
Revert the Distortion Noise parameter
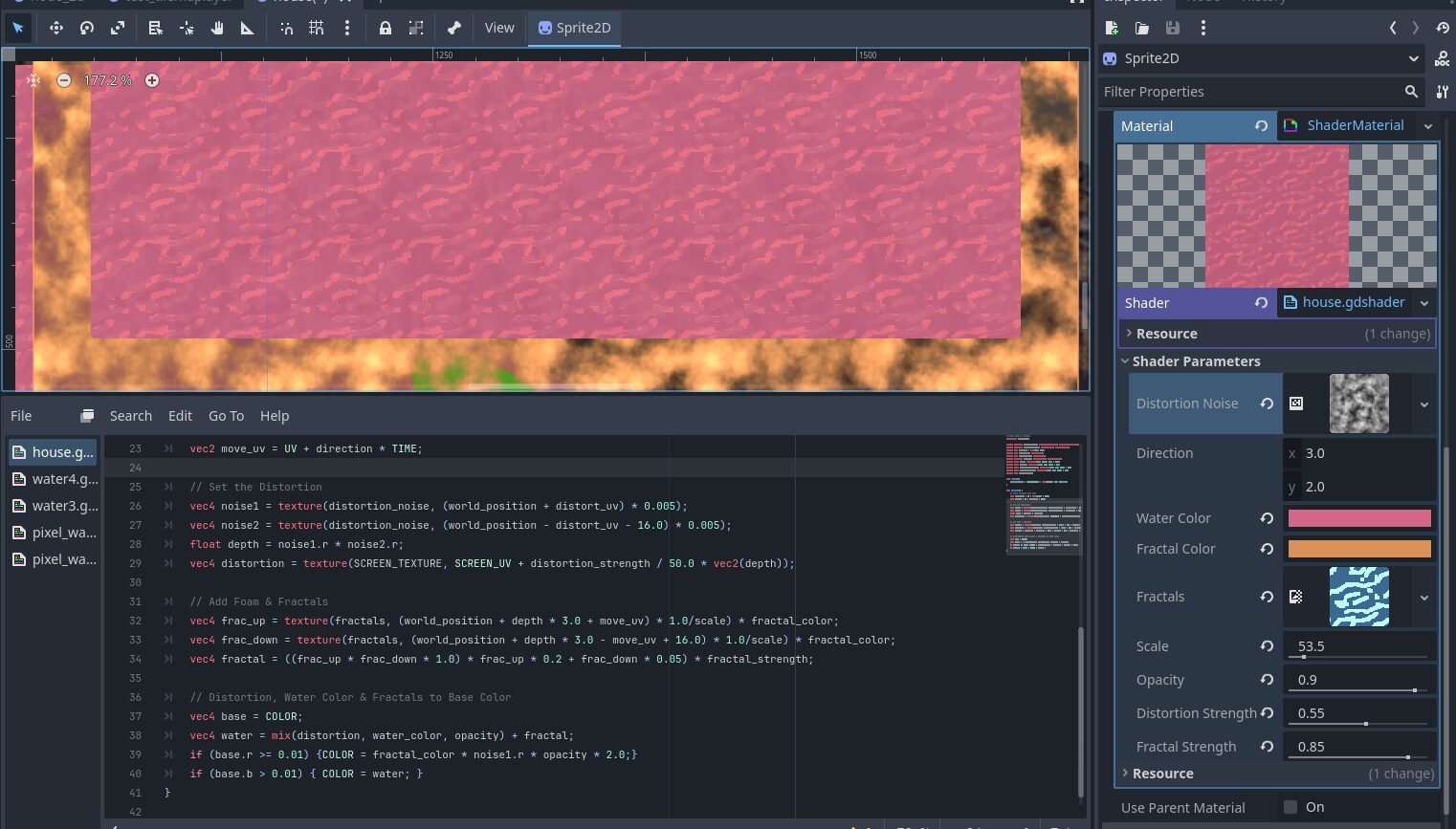[1267, 404]
